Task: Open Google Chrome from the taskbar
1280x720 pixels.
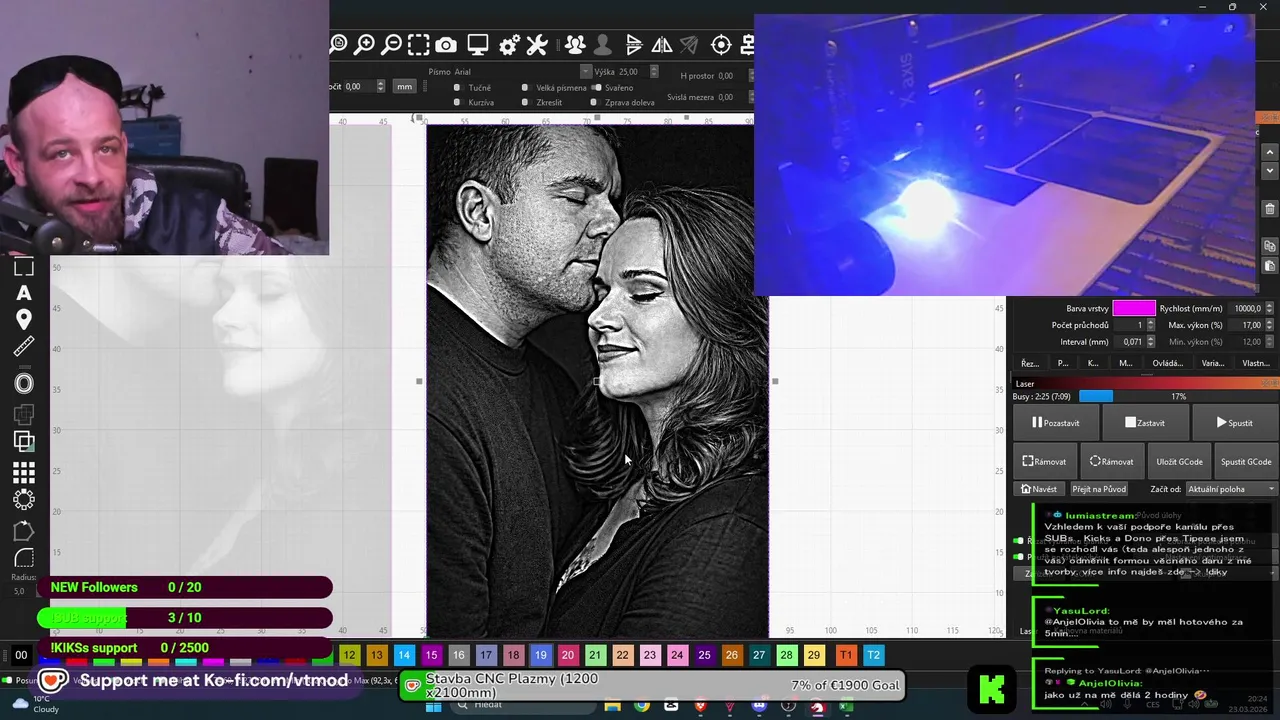Action: pos(641,707)
